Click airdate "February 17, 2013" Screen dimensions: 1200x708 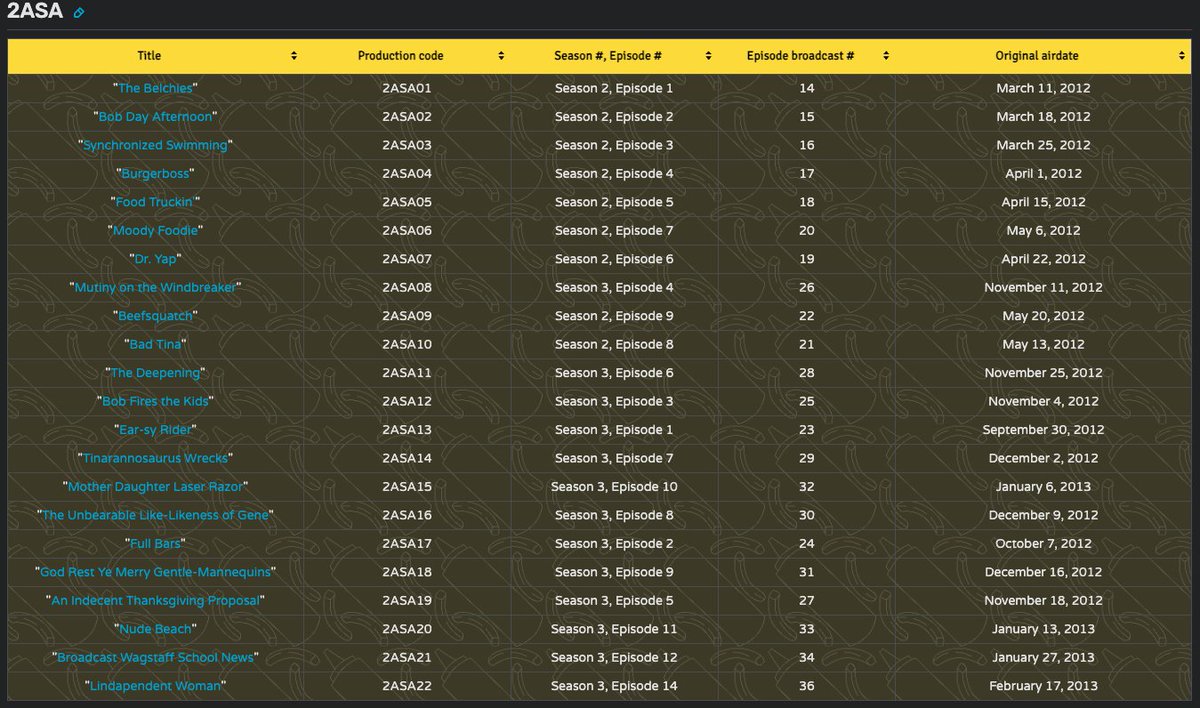point(1043,687)
